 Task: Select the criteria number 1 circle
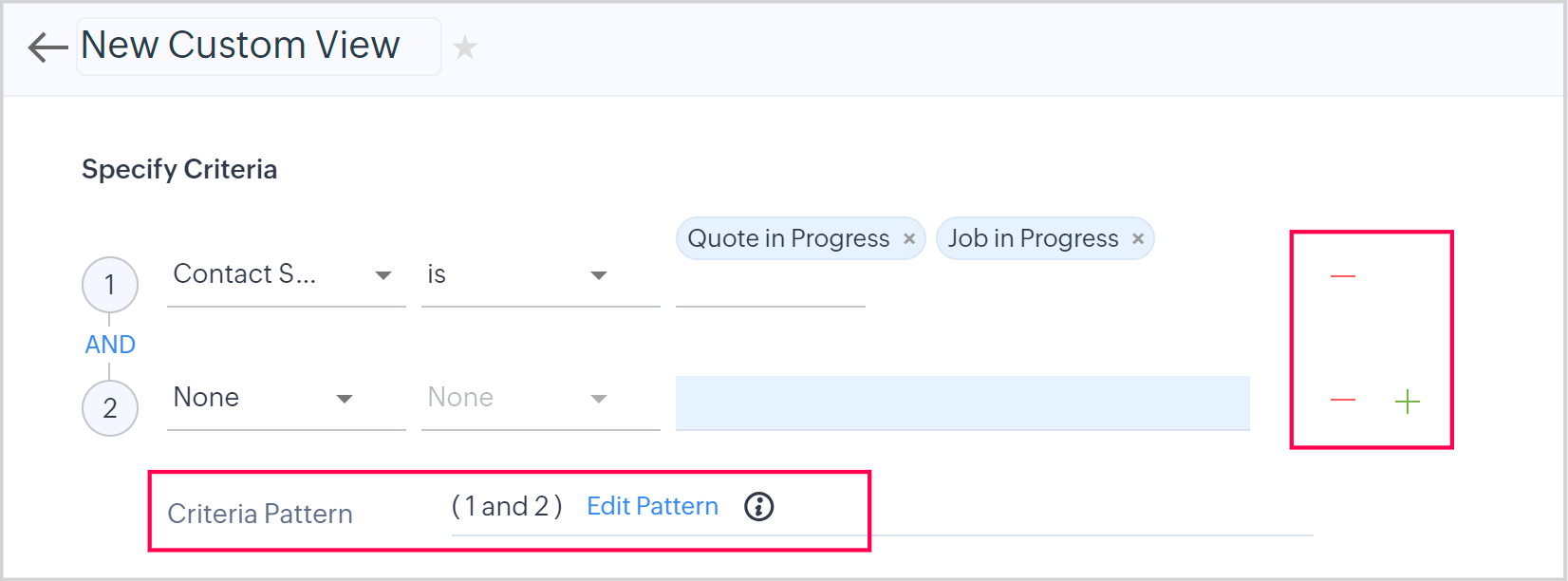(x=110, y=285)
